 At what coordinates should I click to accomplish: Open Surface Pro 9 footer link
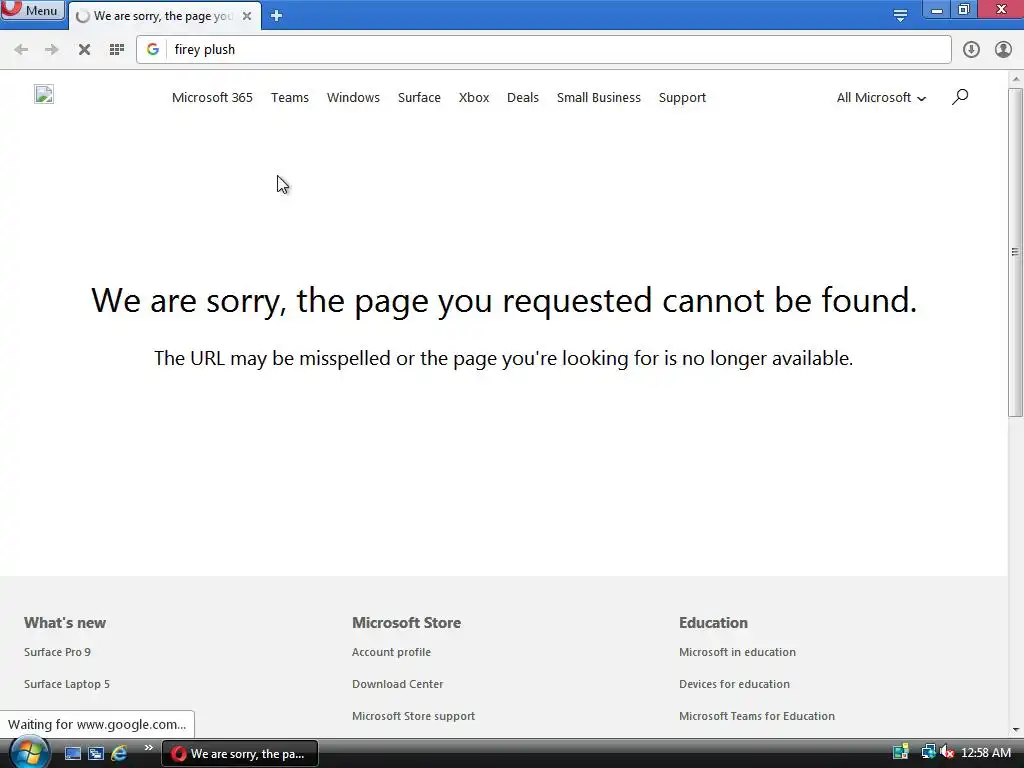57,652
